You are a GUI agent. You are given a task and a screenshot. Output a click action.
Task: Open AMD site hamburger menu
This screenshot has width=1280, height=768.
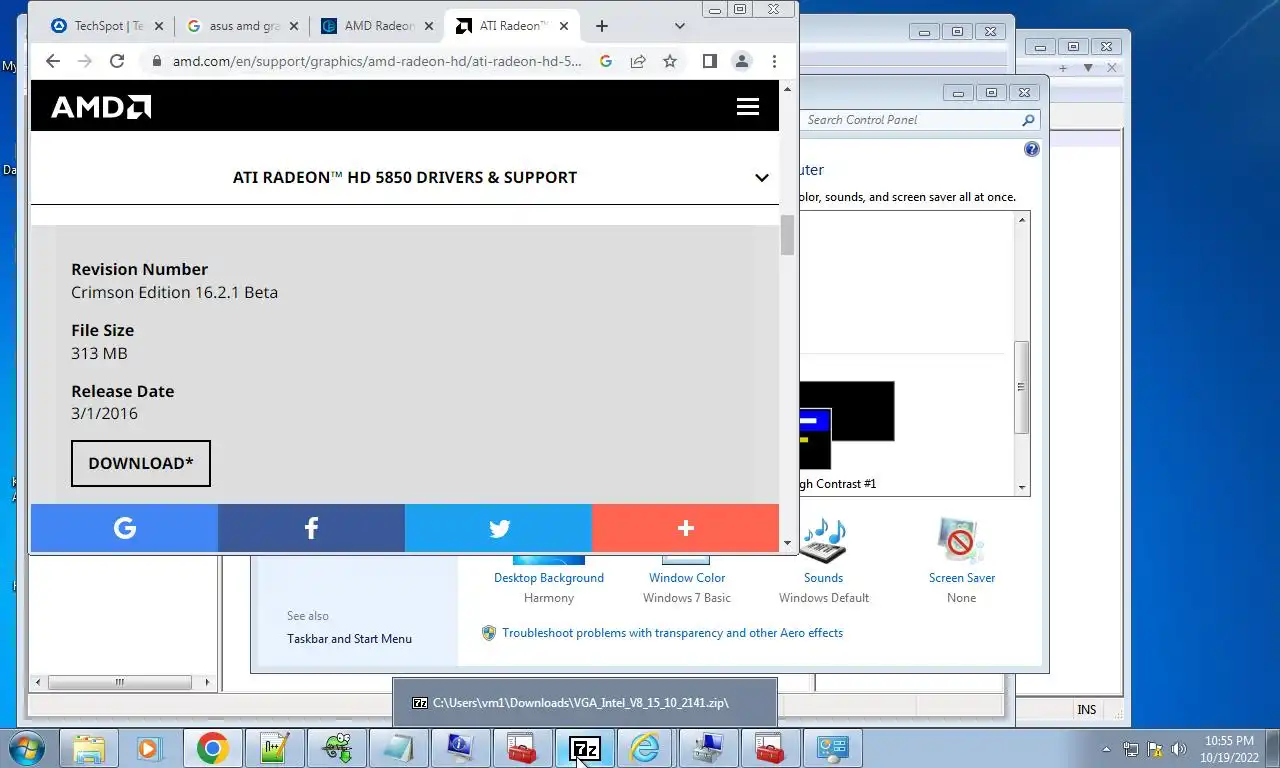click(748, 107)
